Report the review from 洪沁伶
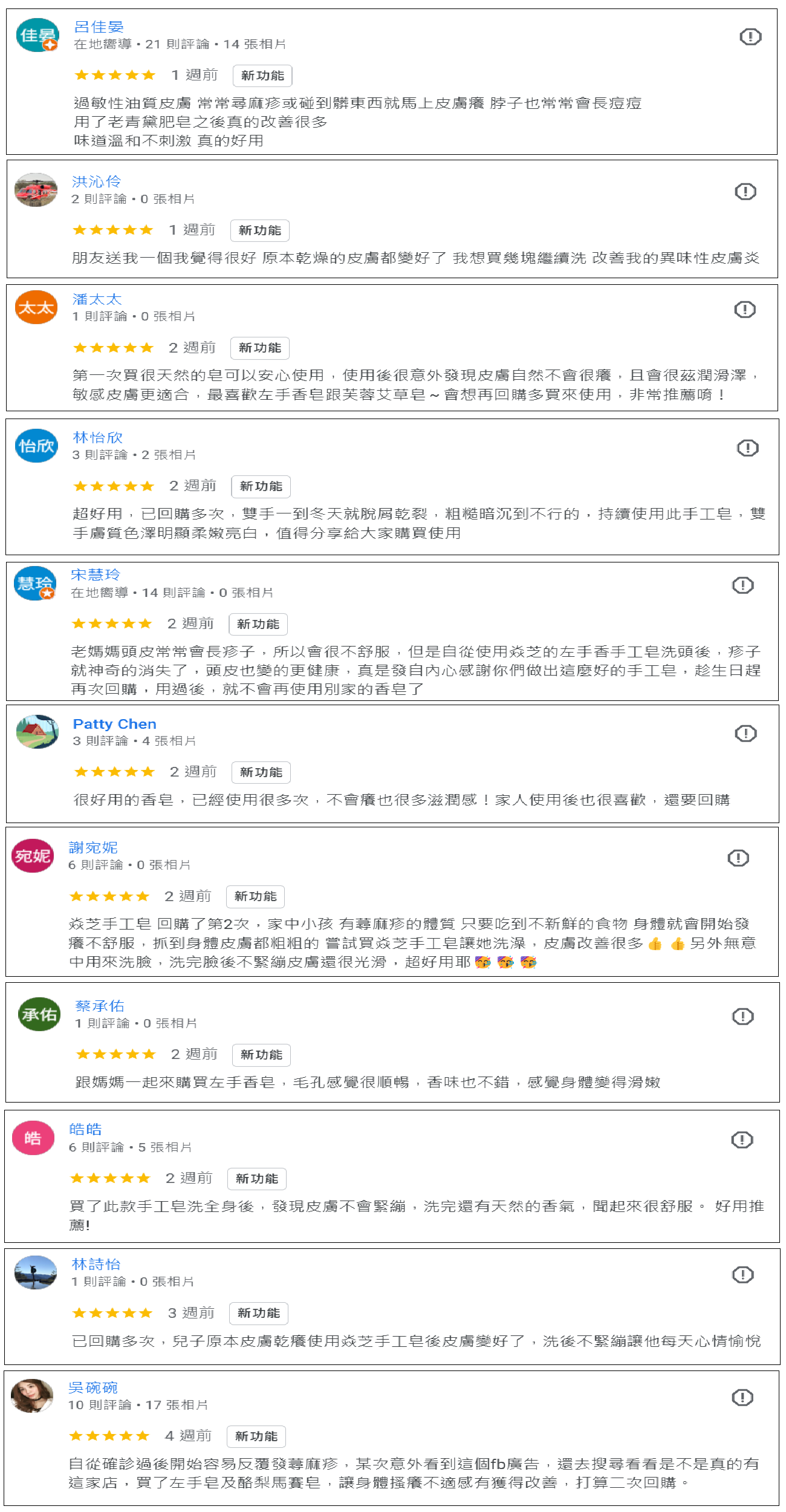Viewport: 786px width, 1512px height. (x=745, y=192)
